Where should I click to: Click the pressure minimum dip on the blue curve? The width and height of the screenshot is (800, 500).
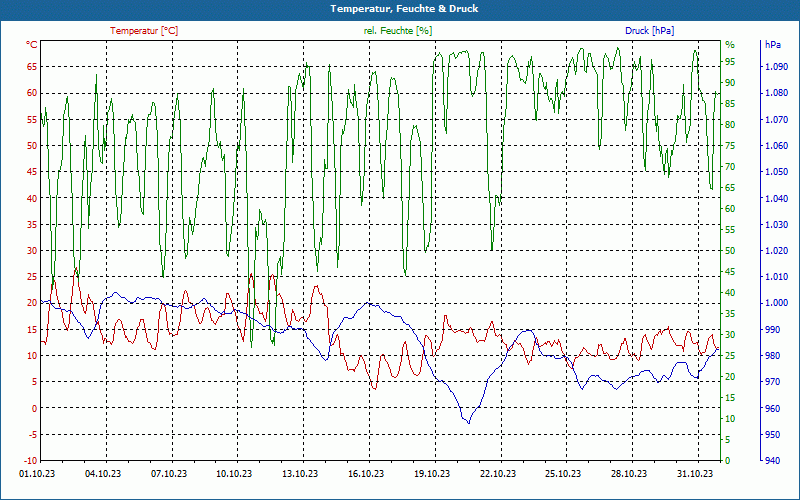[x=468, y=422]
